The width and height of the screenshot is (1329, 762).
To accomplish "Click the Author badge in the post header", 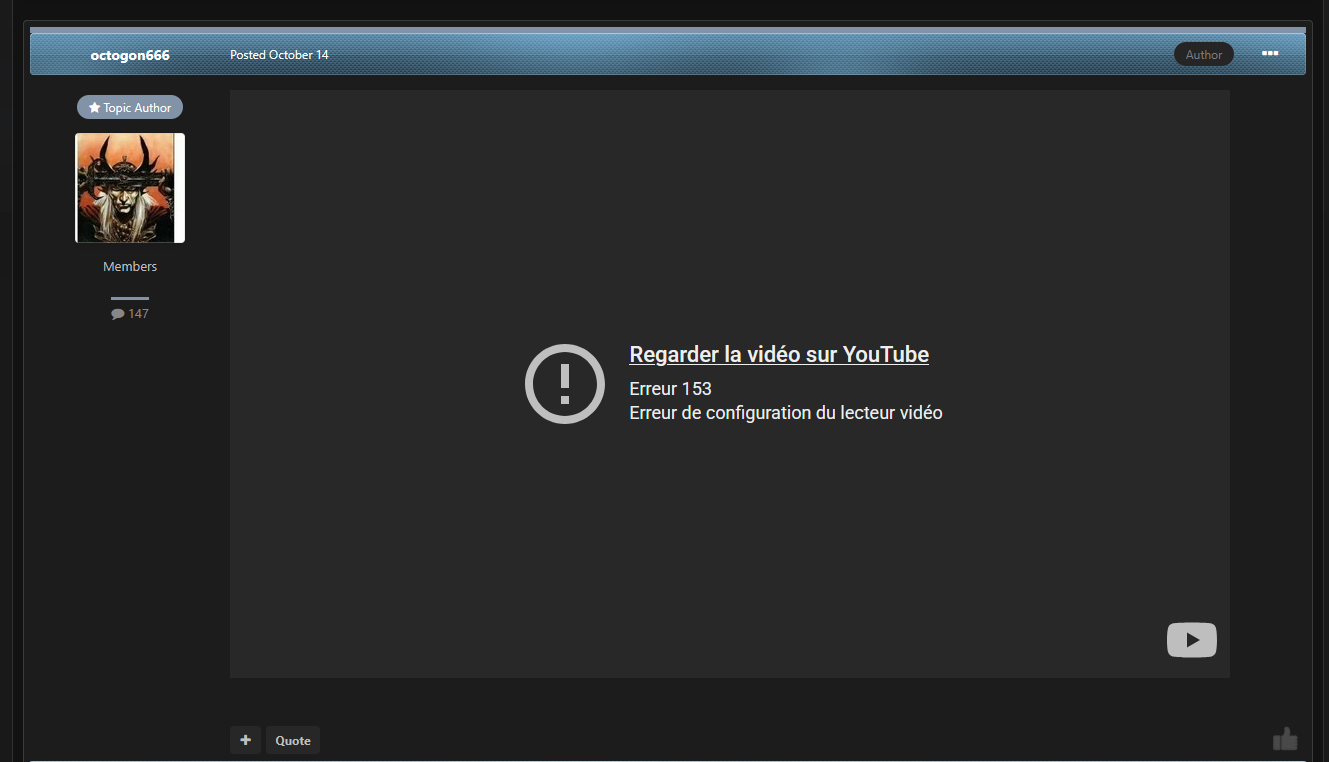I will point(1204,55).
